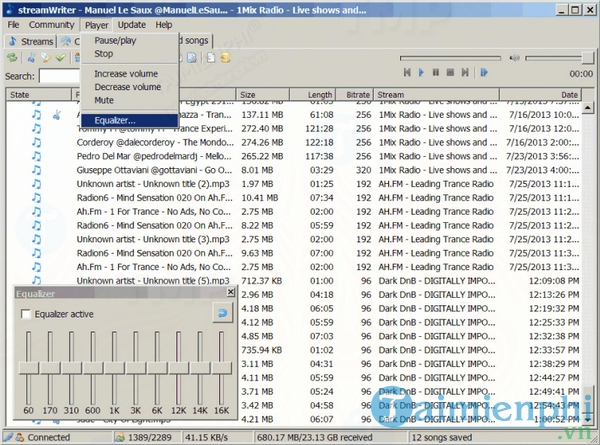Click the 16K equalizer band slider
This screenshot has height=445, width=600.
222,369
